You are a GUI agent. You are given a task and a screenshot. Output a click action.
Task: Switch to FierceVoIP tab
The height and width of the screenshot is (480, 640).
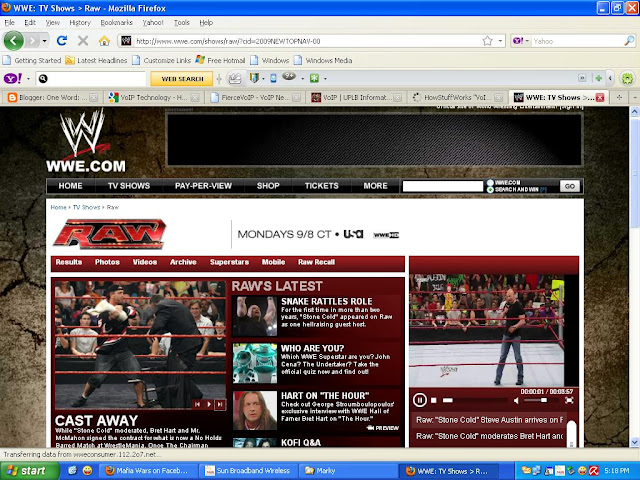[x=253, y=98]
